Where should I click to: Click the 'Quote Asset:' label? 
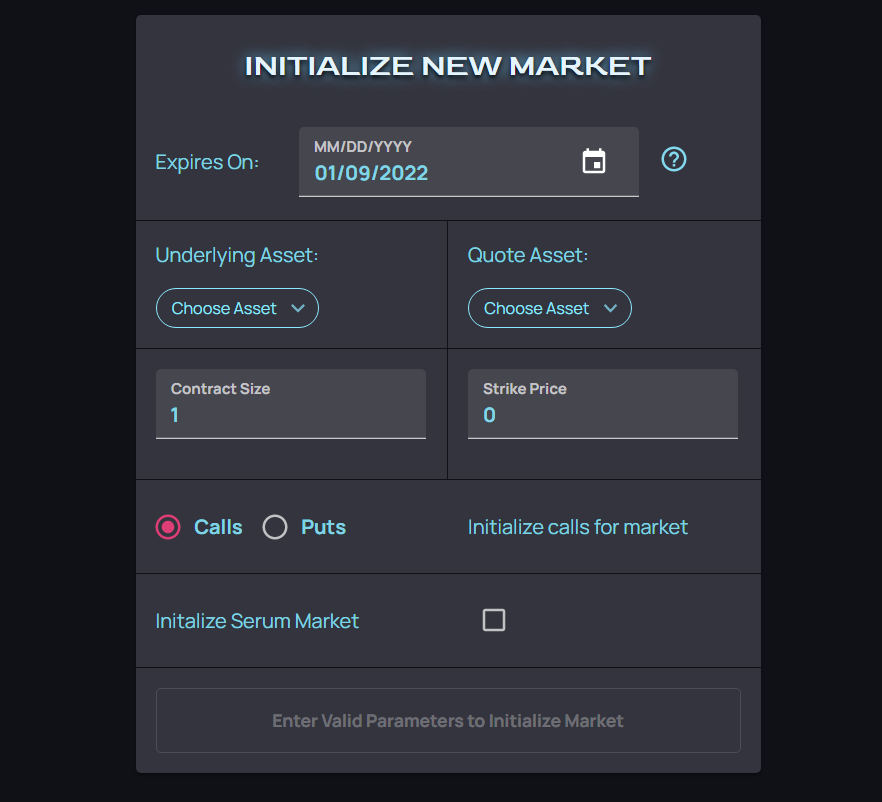pyautogui.click(x=528, y=255)
